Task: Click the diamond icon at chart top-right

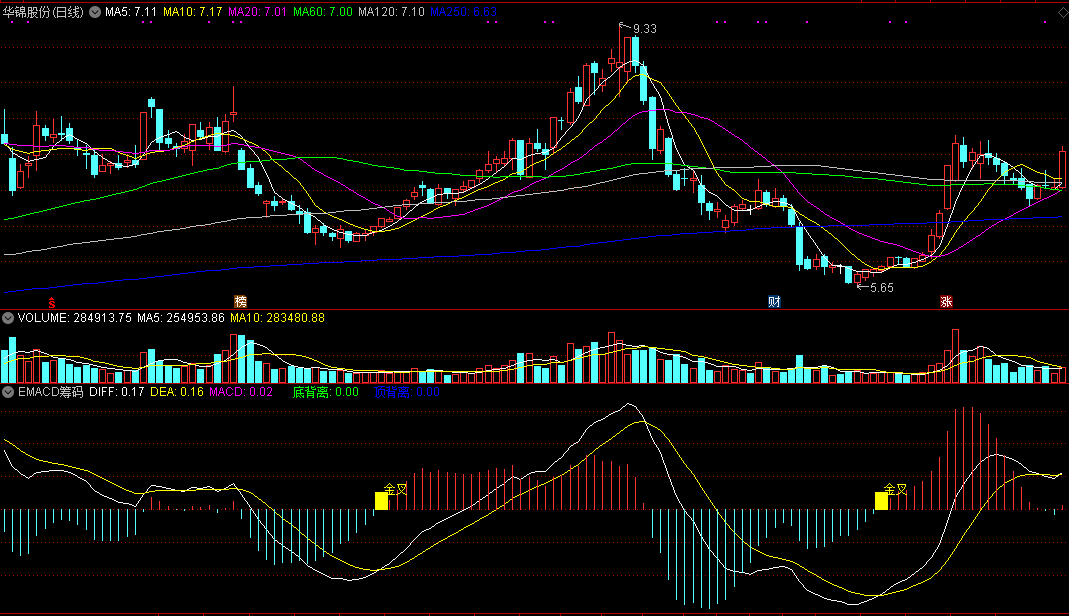Action: (1063, 12)
